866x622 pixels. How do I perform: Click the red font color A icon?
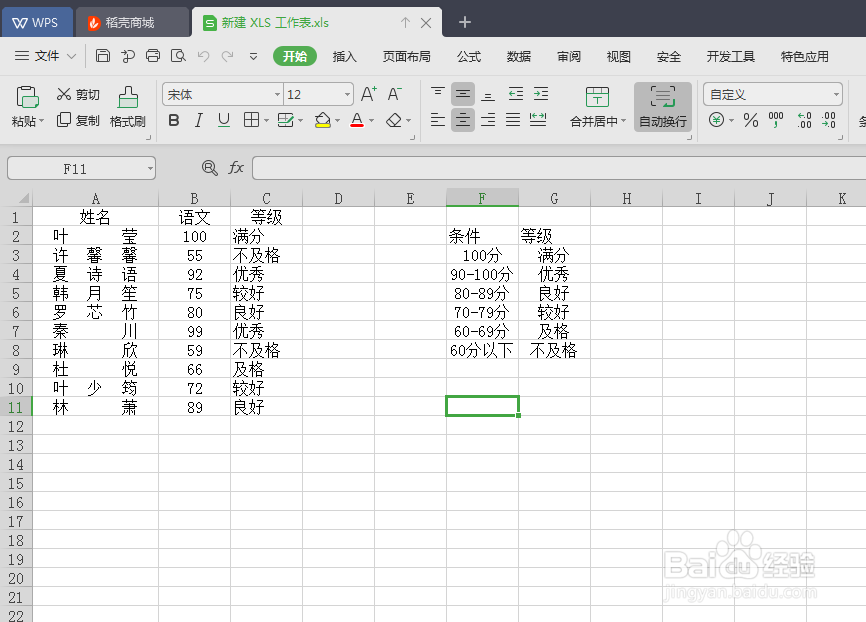coord(357,120)
